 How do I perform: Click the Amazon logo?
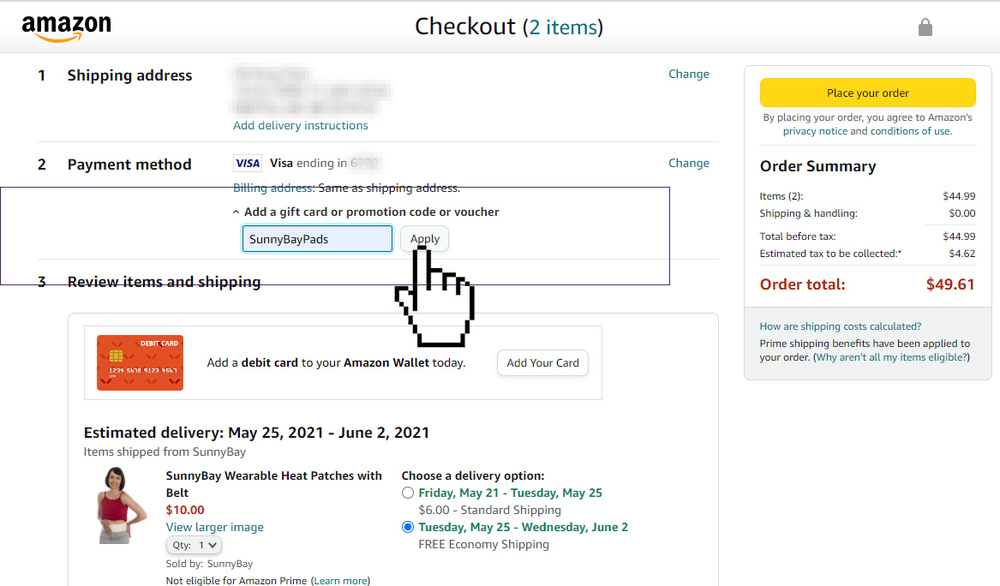66,27
